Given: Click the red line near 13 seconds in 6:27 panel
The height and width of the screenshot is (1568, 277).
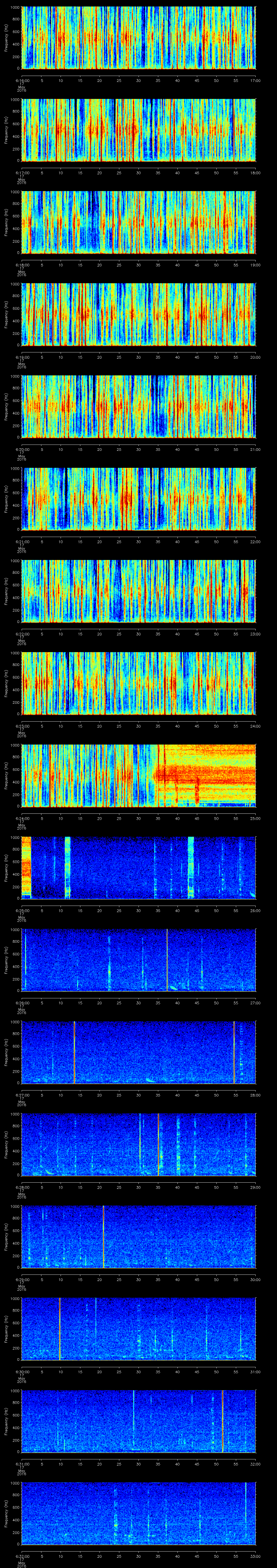Looking at the screenshot, I should (74, 1052).
